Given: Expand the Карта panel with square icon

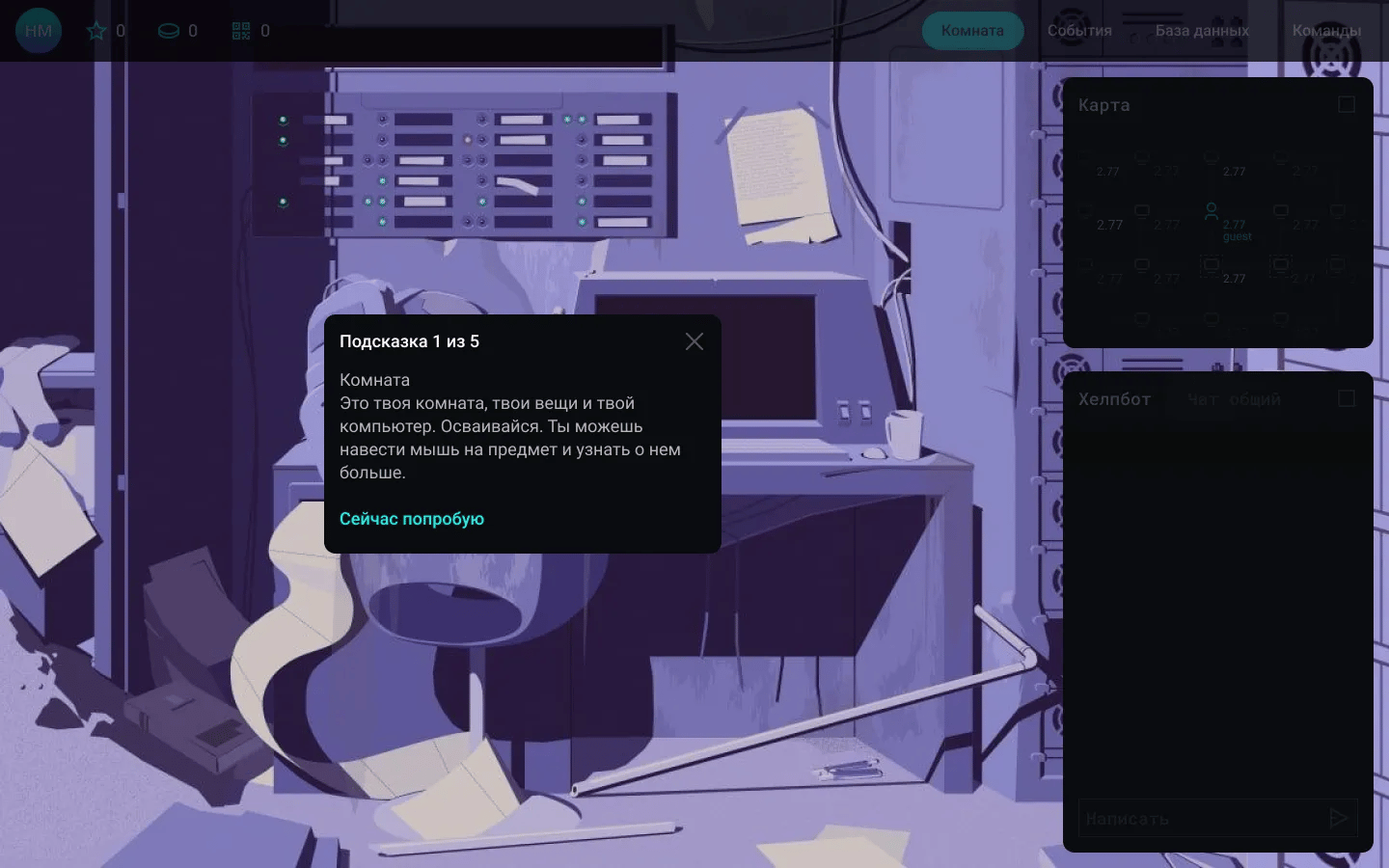Looking at the screenshot, I should tap(1347, 104).
